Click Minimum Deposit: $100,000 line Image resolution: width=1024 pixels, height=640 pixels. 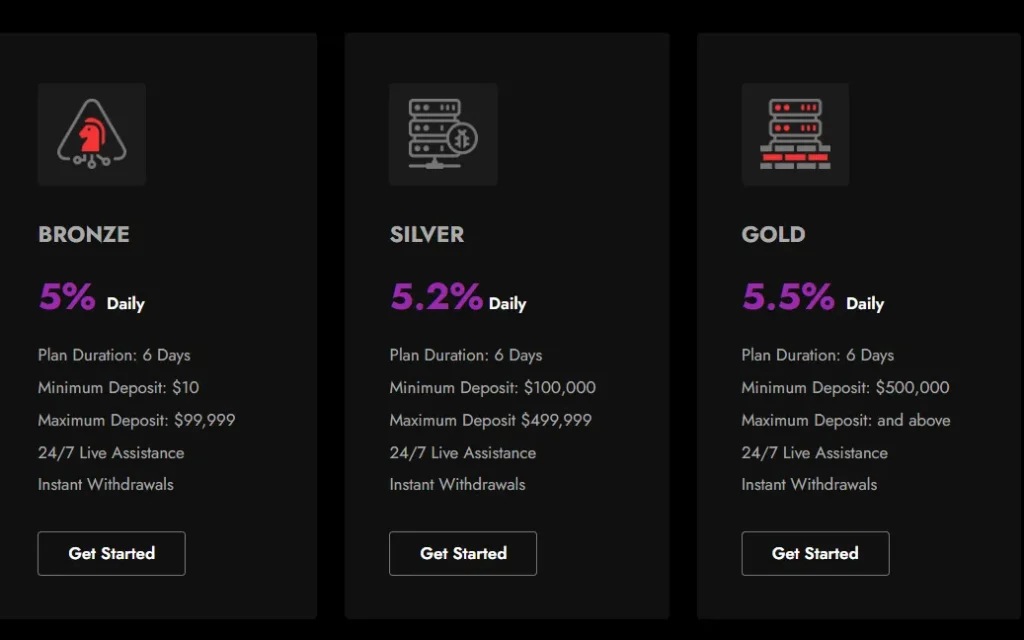pyautogui.click(x=492, y=387)
